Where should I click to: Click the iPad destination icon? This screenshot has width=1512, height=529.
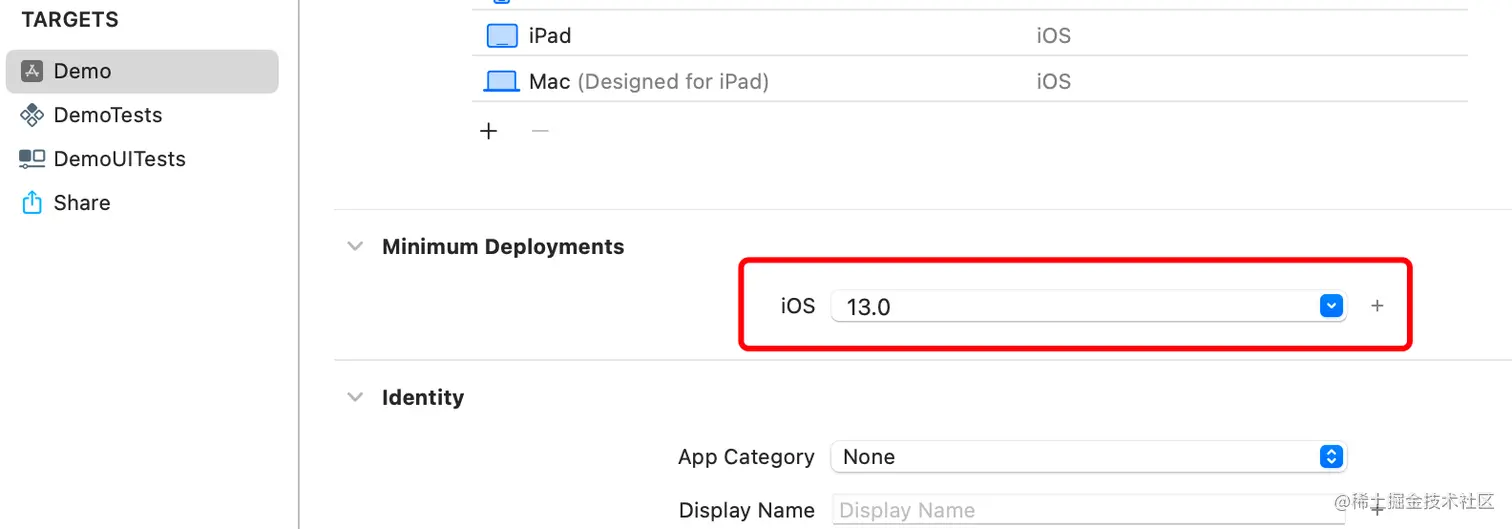pyautogui.click(x=500, y=36)
